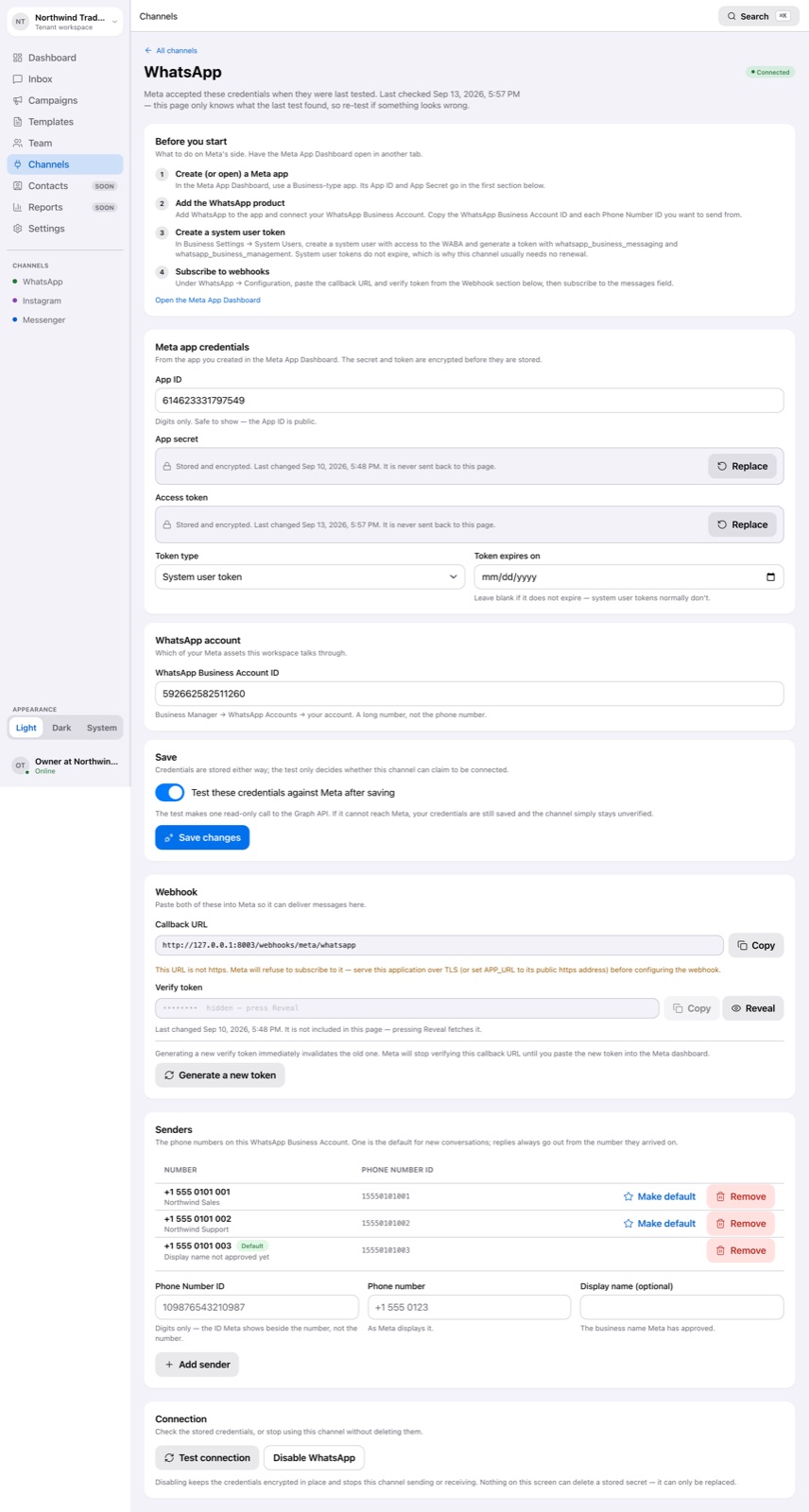Click the Reports chart icon
The width and height of the screenshot is (809, 1512).
(18, 207)
